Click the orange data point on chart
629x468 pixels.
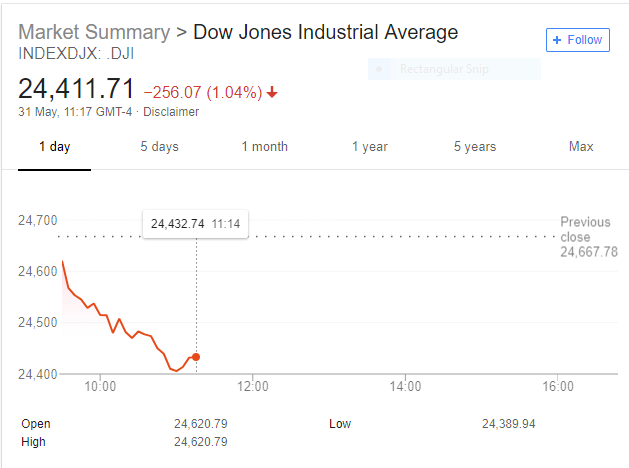click(x=196, y=357)
